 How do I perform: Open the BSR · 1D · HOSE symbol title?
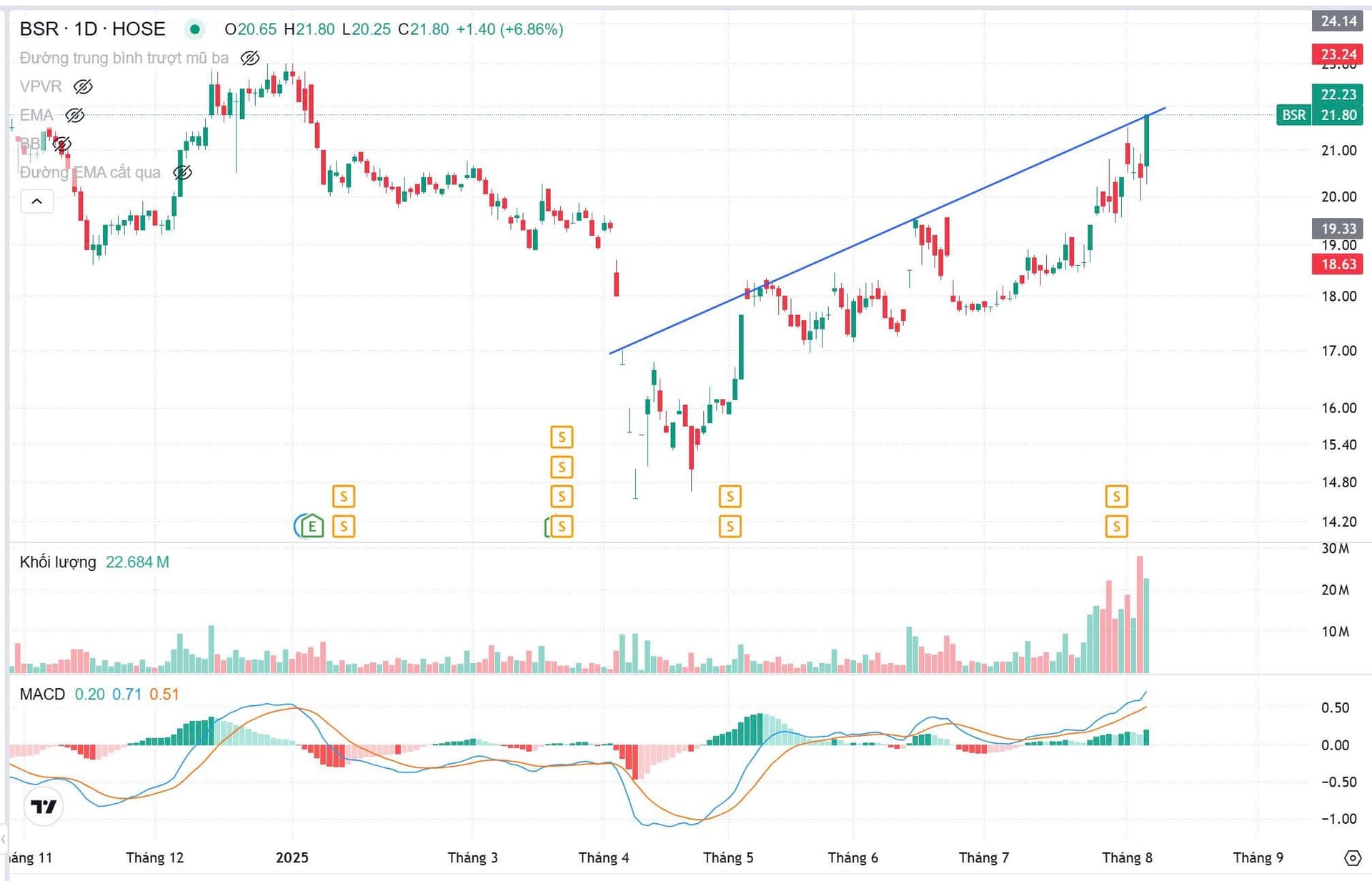[x=93, y=29]
